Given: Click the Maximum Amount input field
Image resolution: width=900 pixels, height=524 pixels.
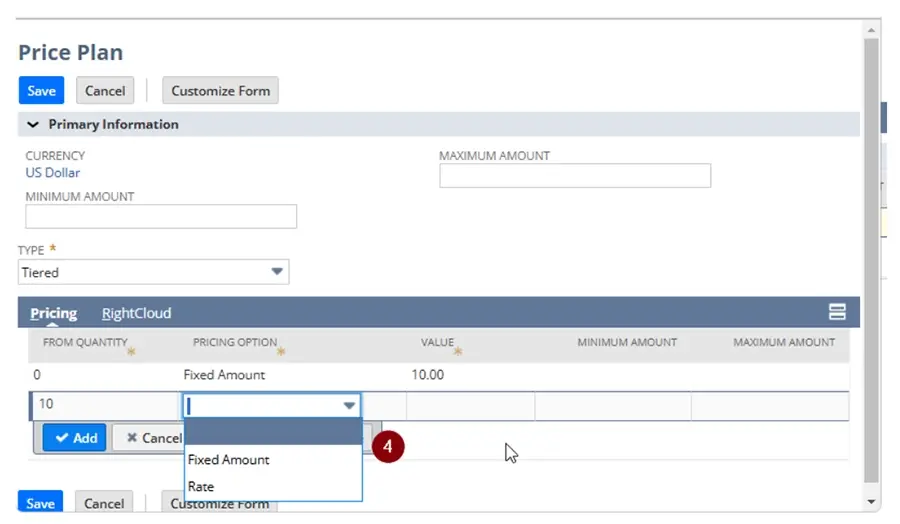Looking at the screenshot, I should pyautogui.click(x=574, y=176).
